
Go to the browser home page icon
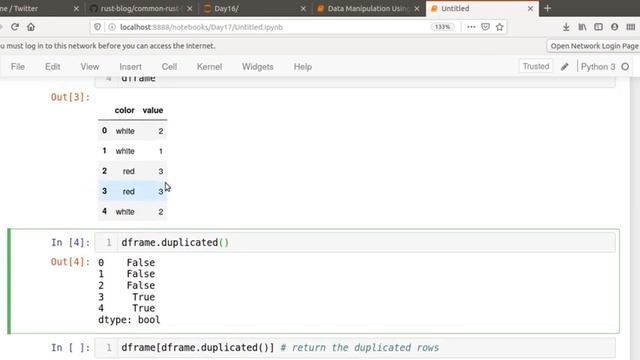[x=31, y=27]
